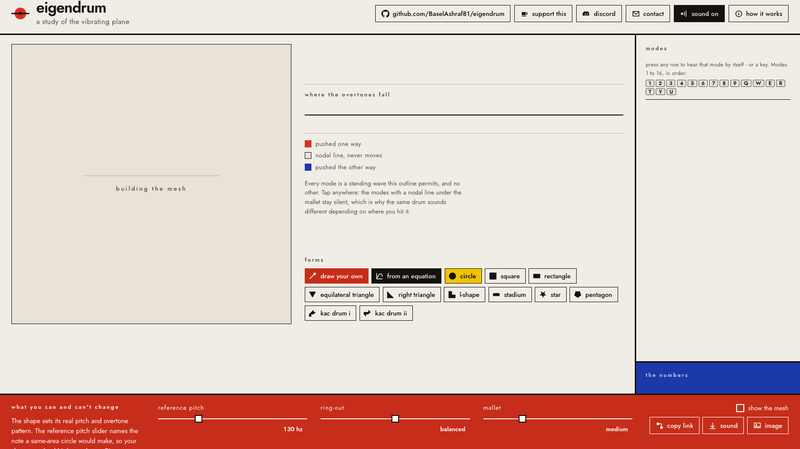The width and height of the screenshot is (800, 449).
Task: Select the draw your own form
Action: pyautogui.click(x=336, y=276)
